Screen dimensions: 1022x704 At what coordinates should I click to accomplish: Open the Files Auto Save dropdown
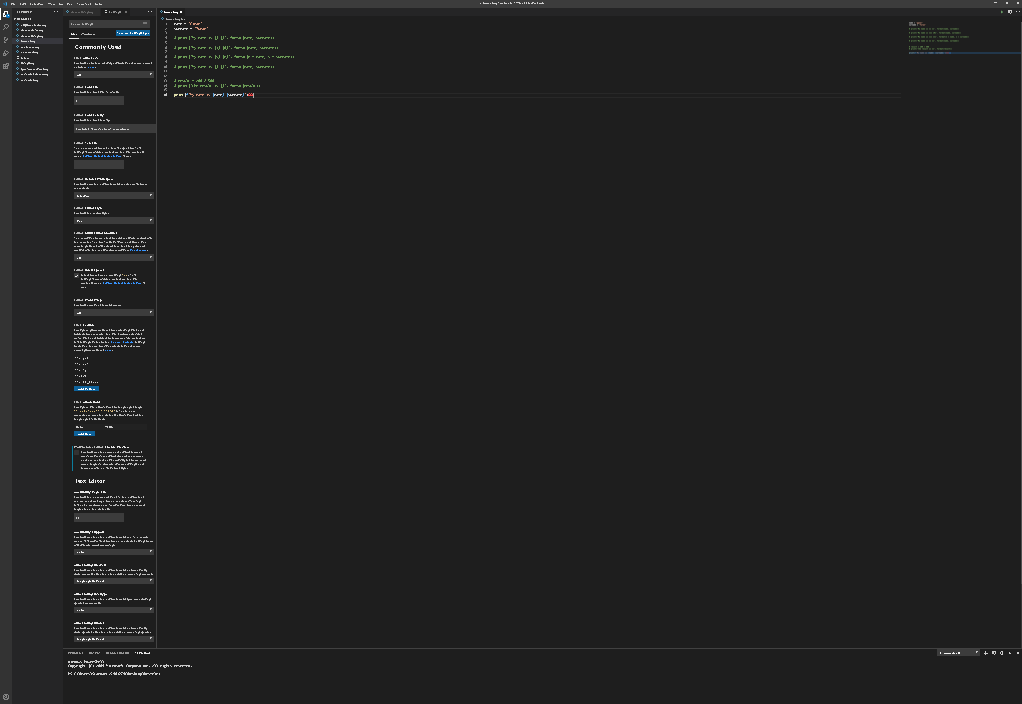(113, 74)
